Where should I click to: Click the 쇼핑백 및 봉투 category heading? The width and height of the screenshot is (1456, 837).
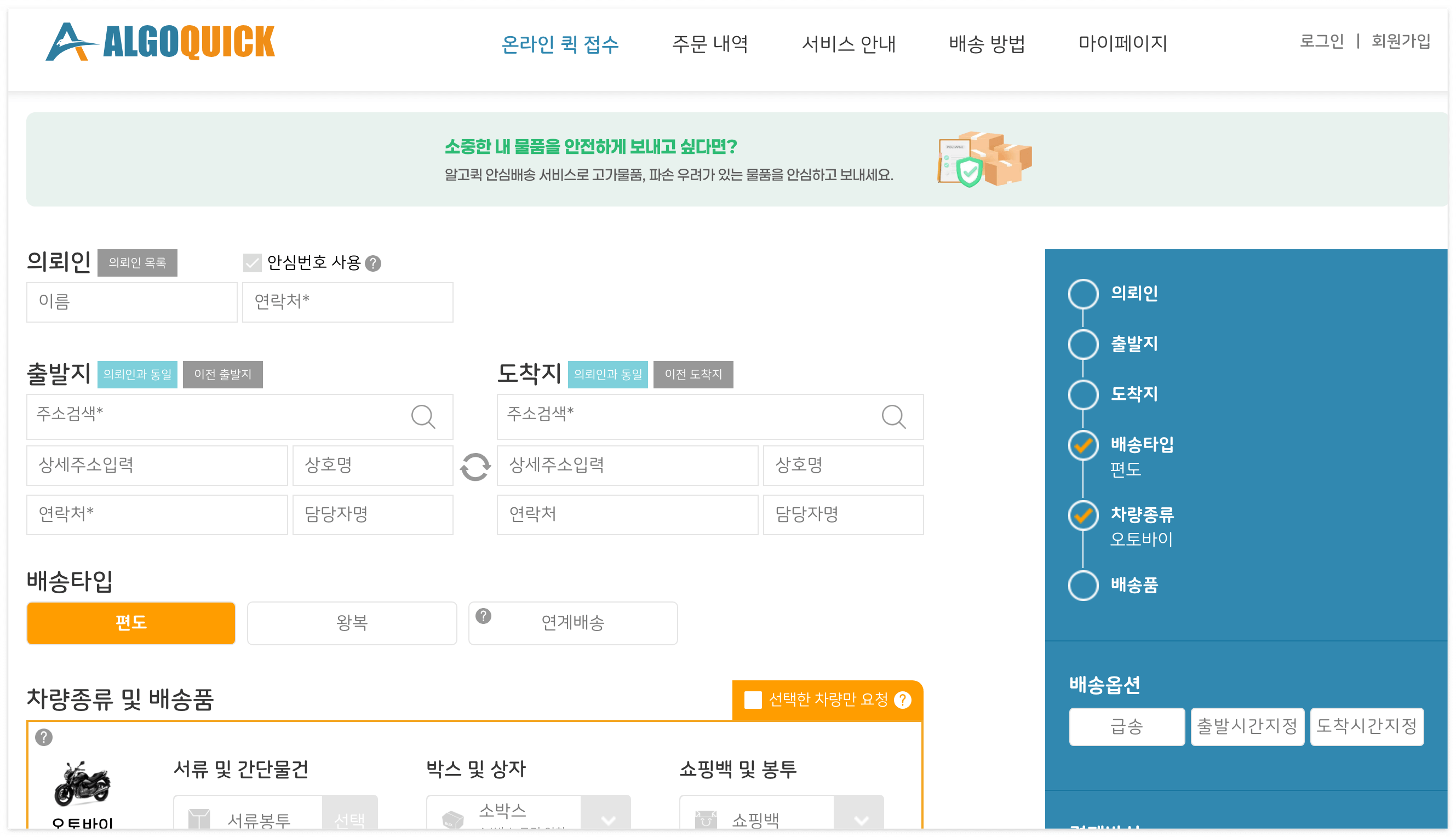pyautogui.click(x=737, y=769)
